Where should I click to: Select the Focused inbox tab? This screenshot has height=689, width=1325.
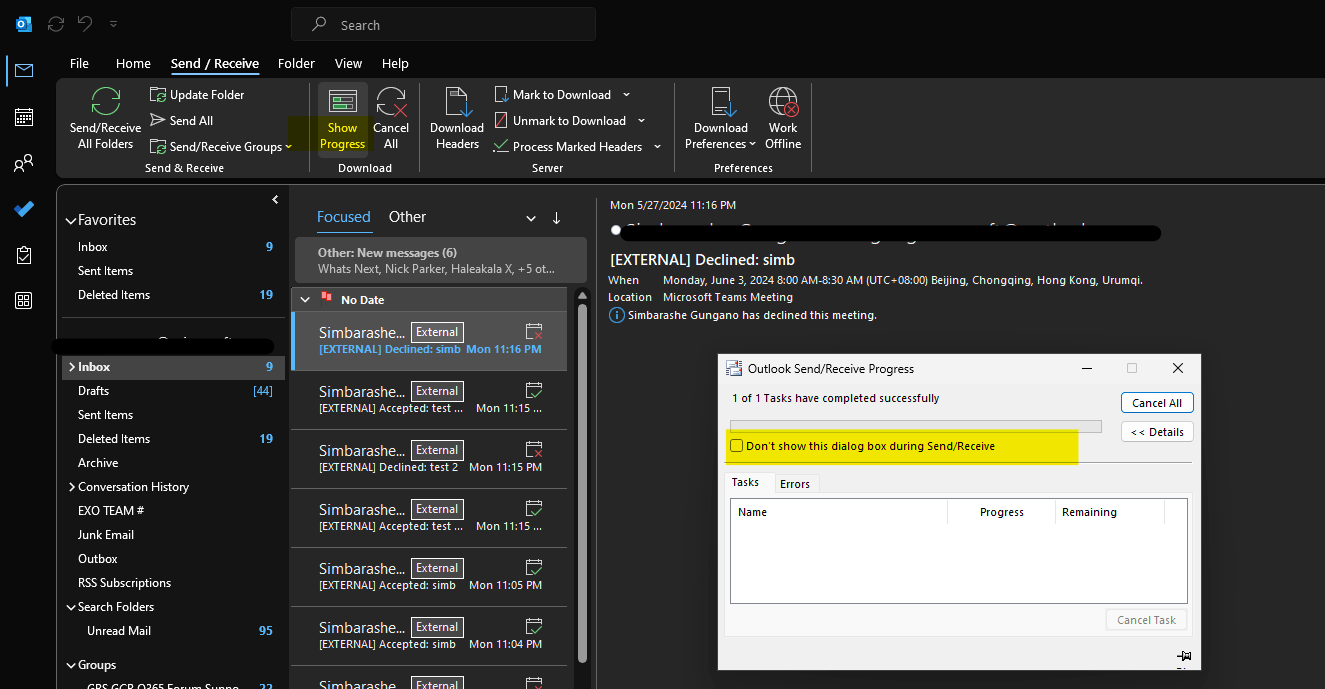tap(344, 217)
